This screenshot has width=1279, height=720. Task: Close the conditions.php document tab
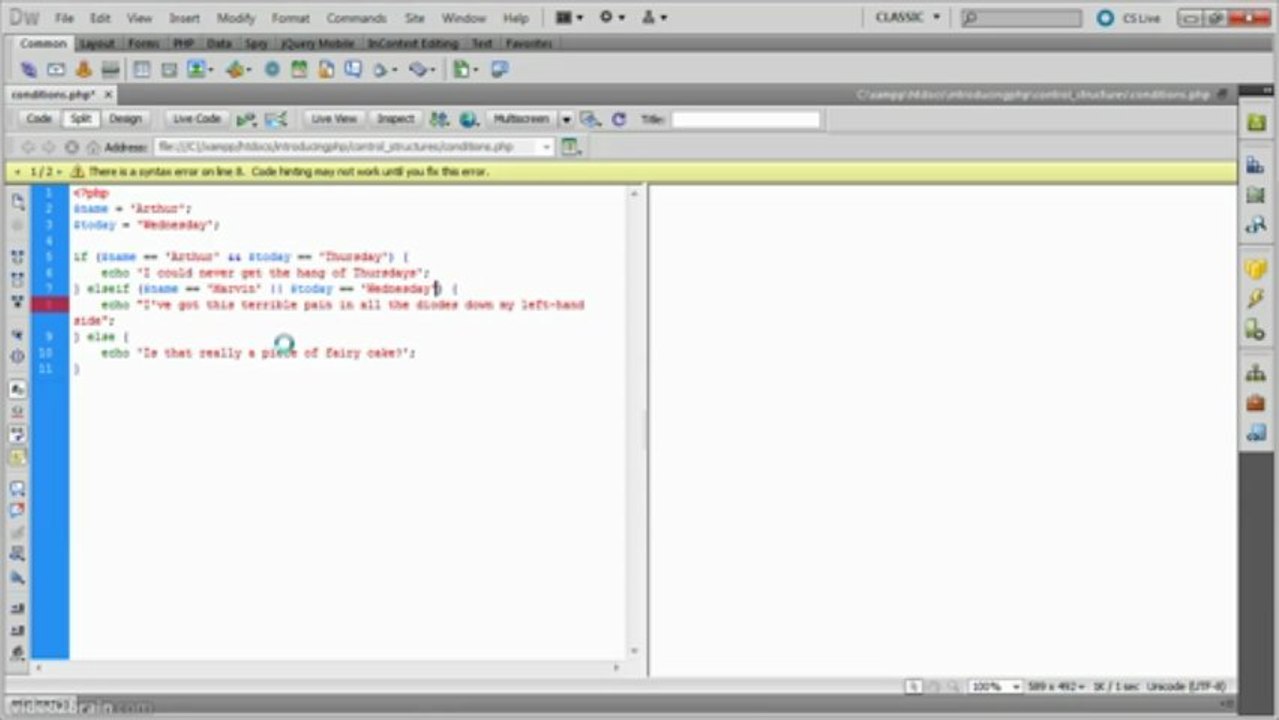[x=109, y=95]
